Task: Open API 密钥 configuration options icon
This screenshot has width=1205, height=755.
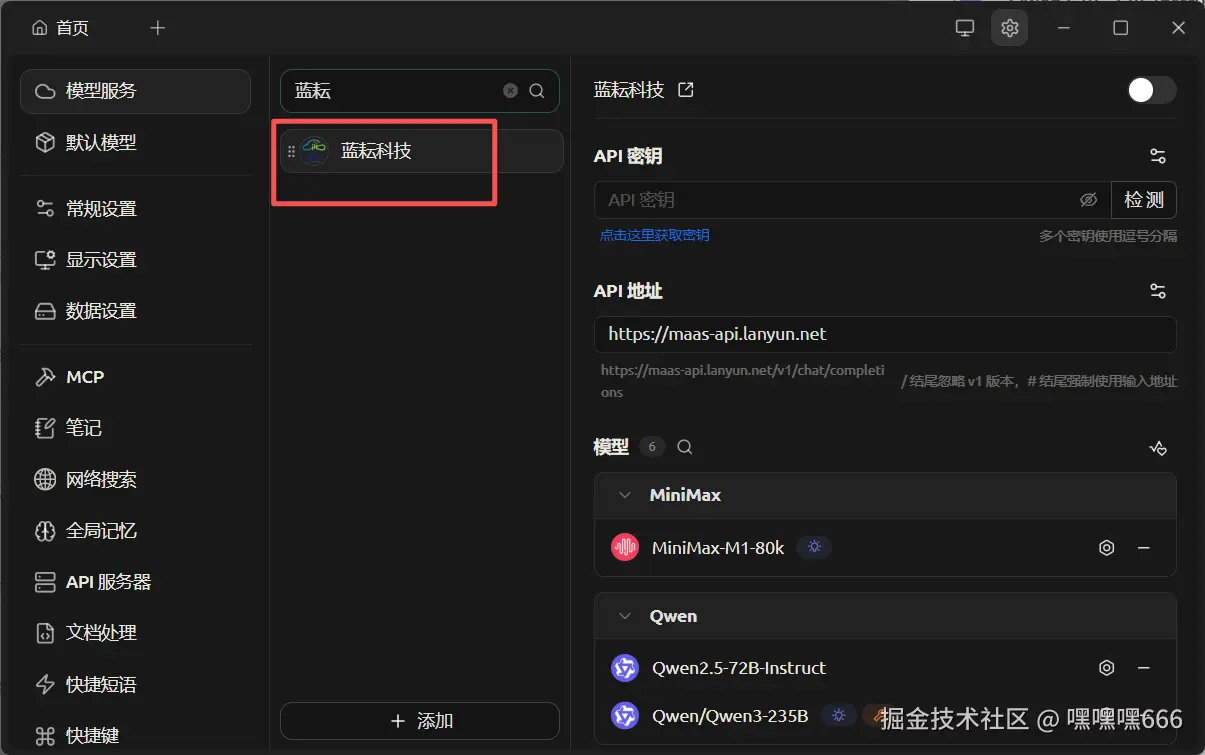Action: pyautogui.click(x=1157, y=156)
